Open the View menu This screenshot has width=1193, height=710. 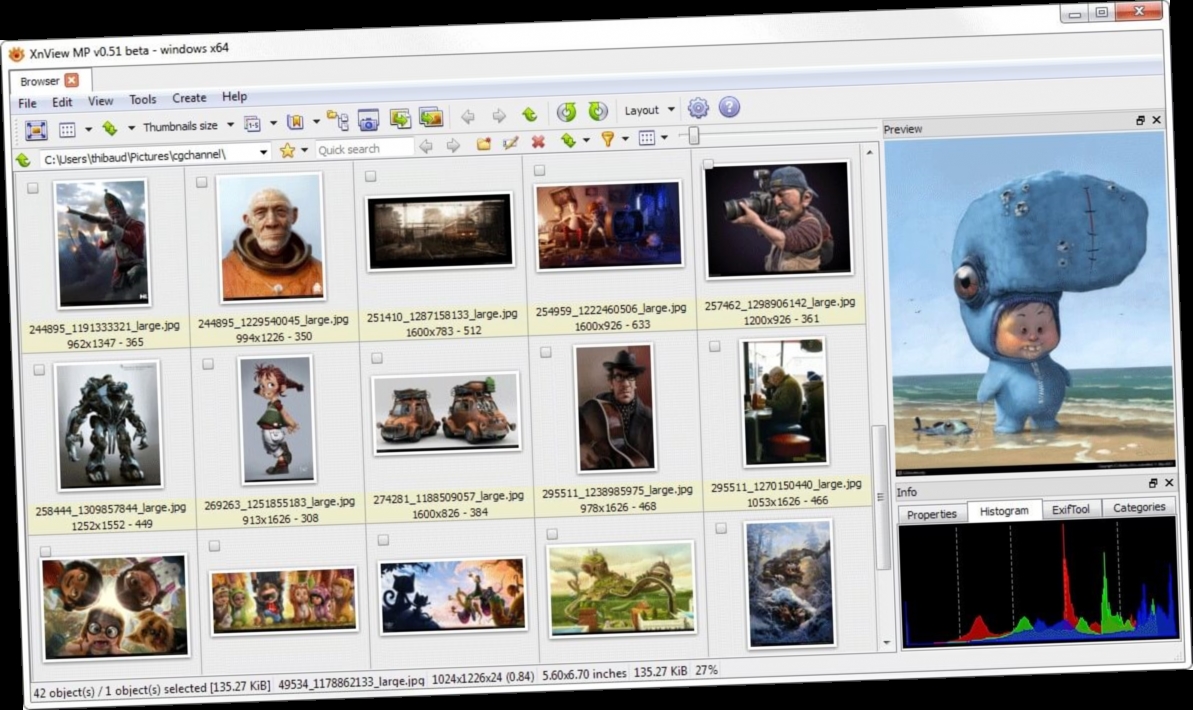100,100
